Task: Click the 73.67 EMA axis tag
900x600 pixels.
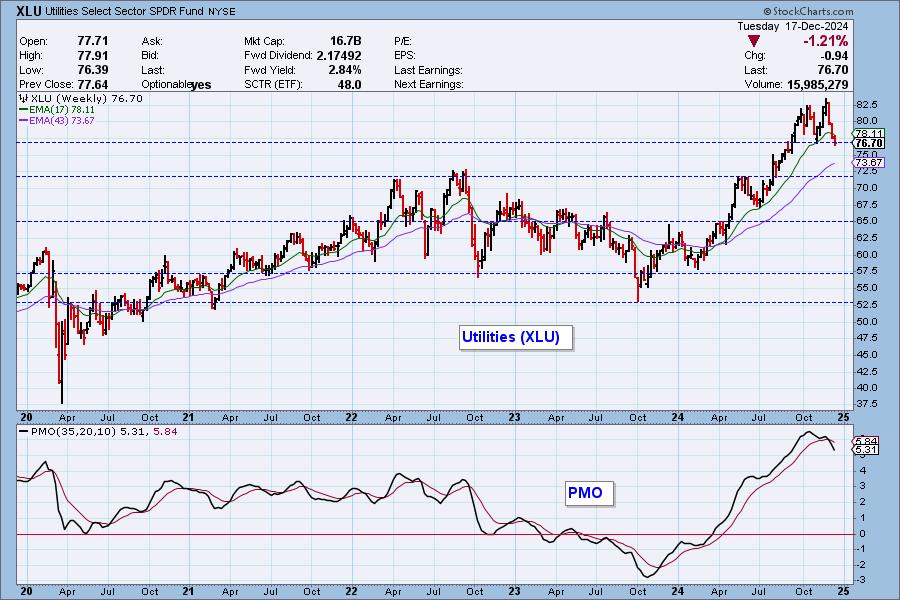Action: tap(868, 164)
